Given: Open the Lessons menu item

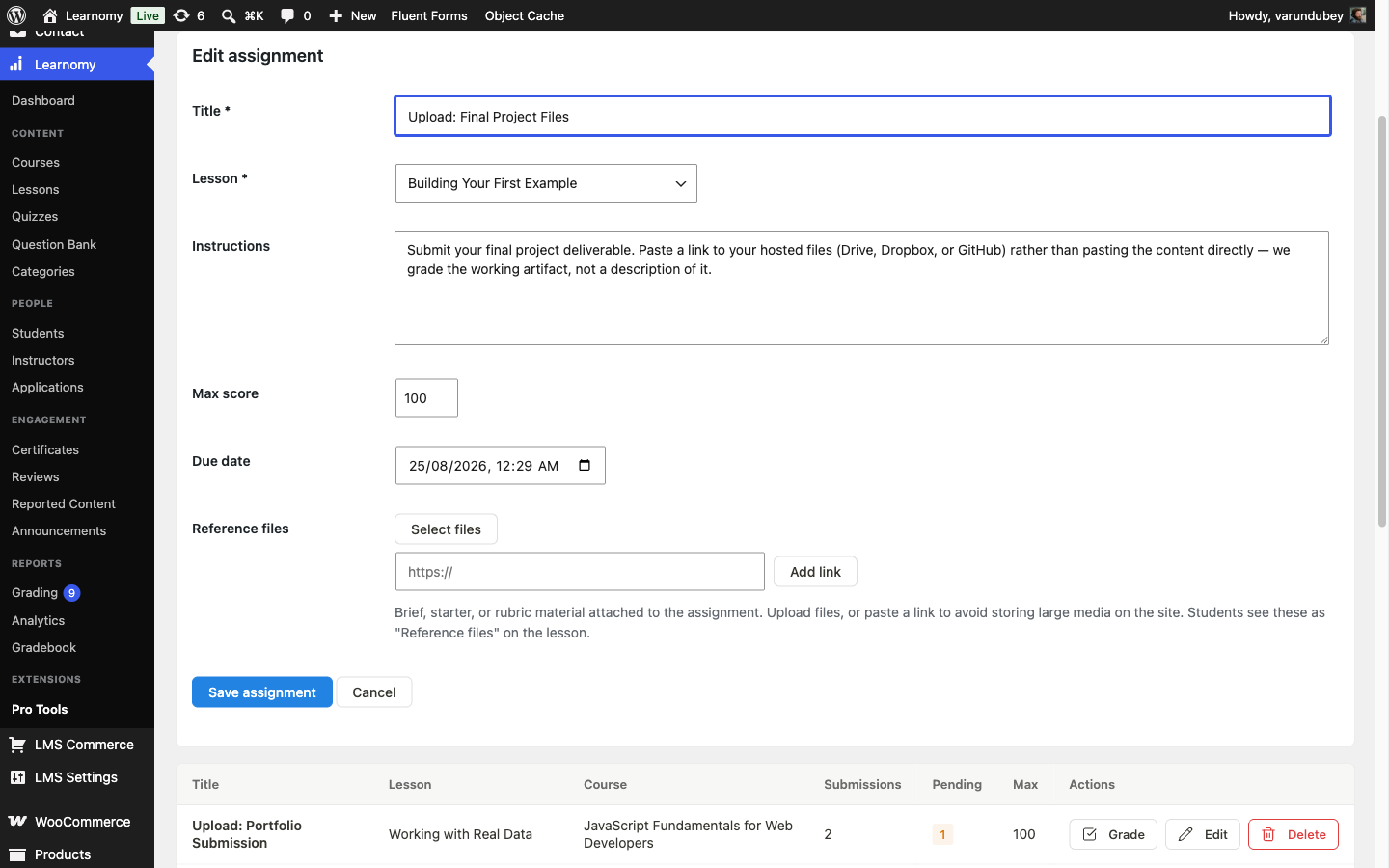Looking at the screenshot, I should tap(36, 189).
